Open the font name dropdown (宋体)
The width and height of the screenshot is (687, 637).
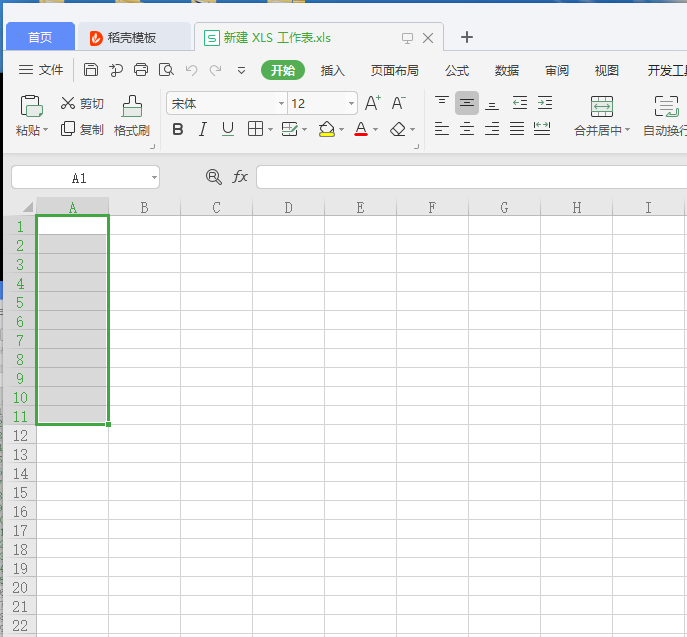click(281, 103)
